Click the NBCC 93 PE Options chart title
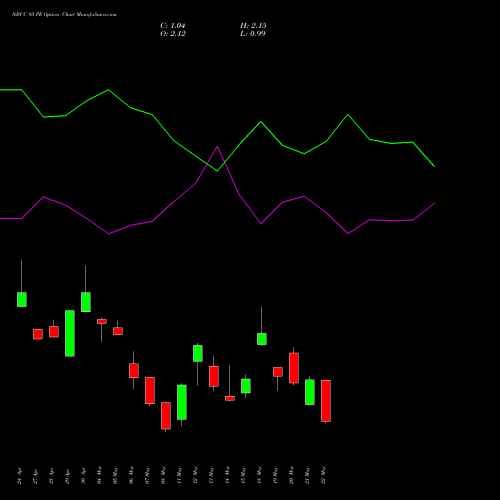Image resolution: width=500 pixels, height=500 pixels. [x=64, y=15]
